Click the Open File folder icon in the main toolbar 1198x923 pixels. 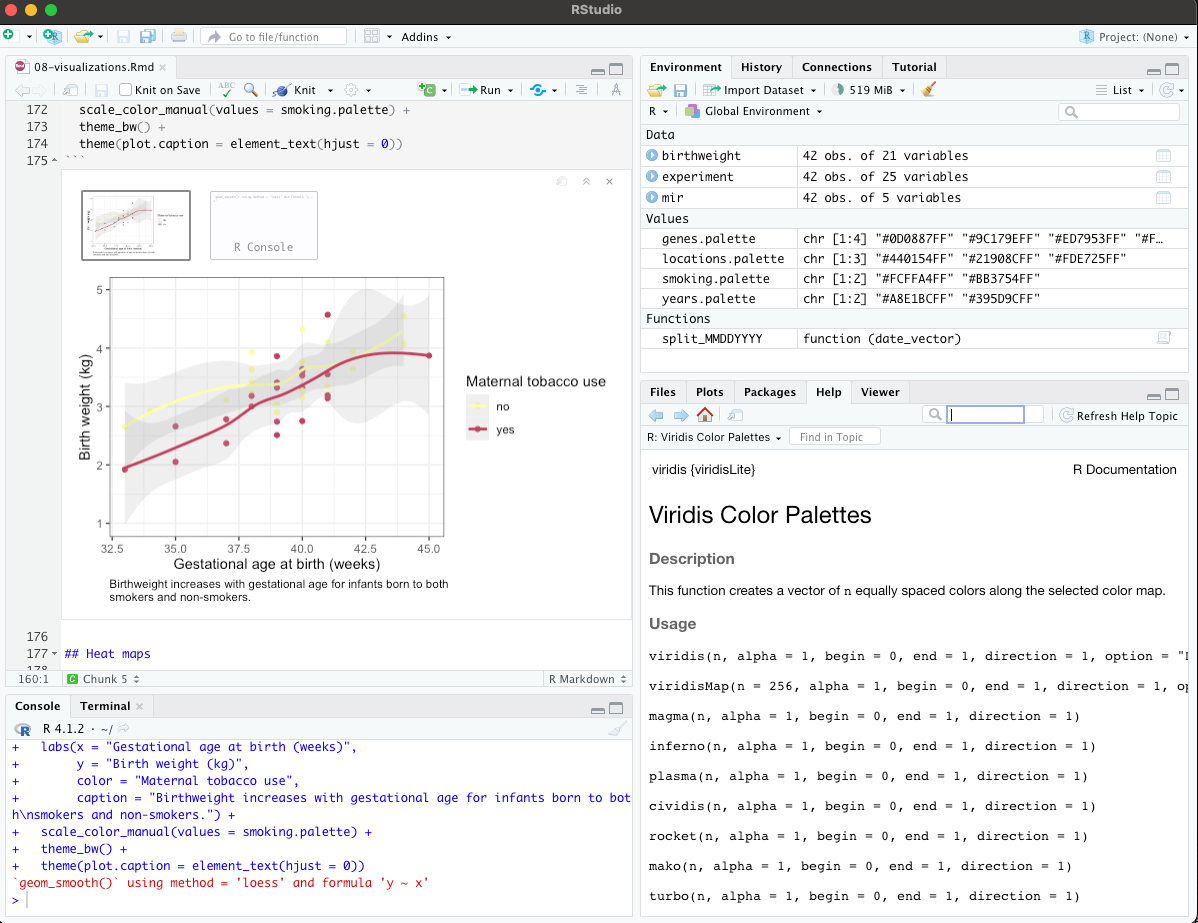point(83,36)
